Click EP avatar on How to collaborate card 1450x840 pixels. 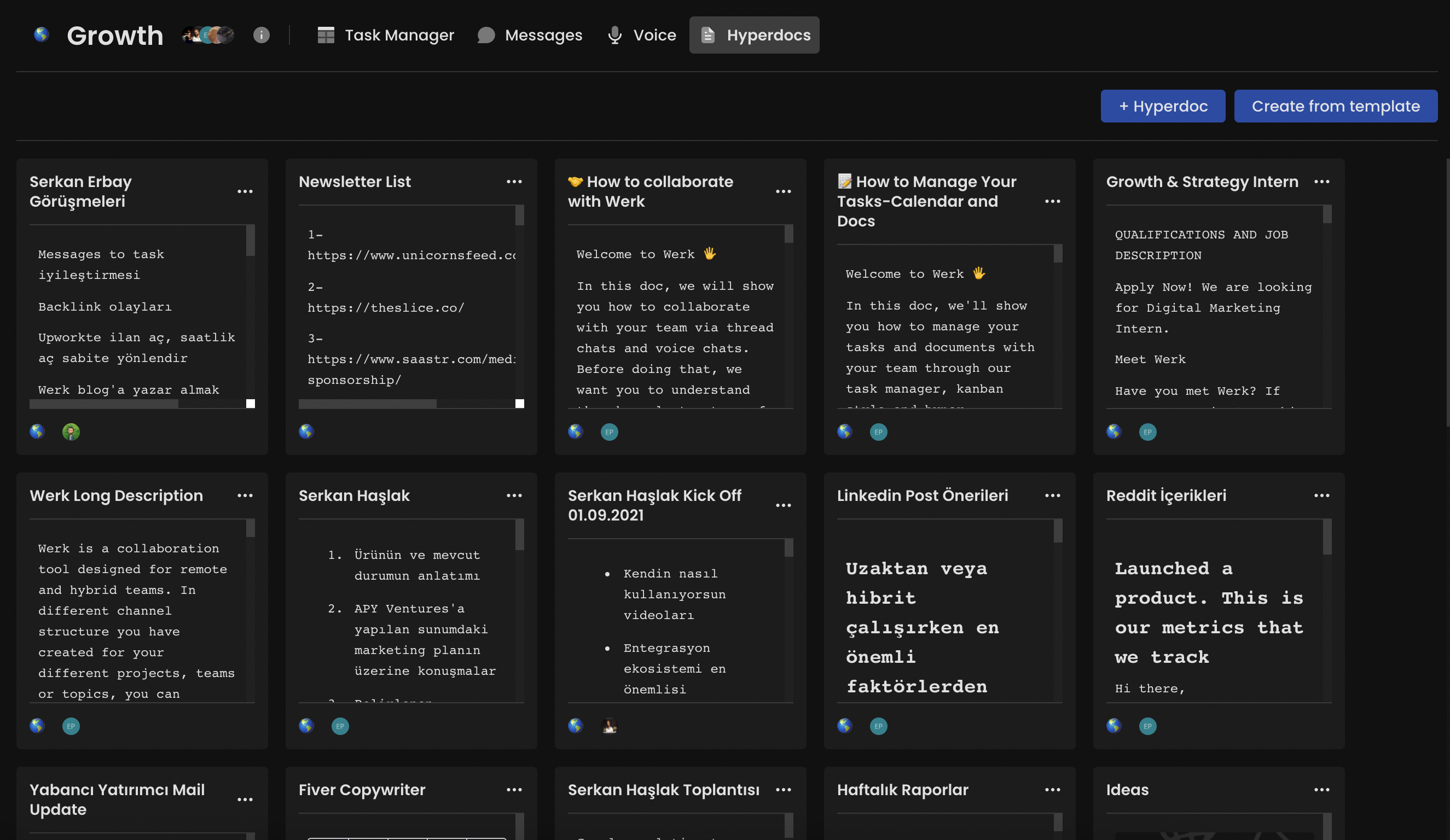[610, 432]
